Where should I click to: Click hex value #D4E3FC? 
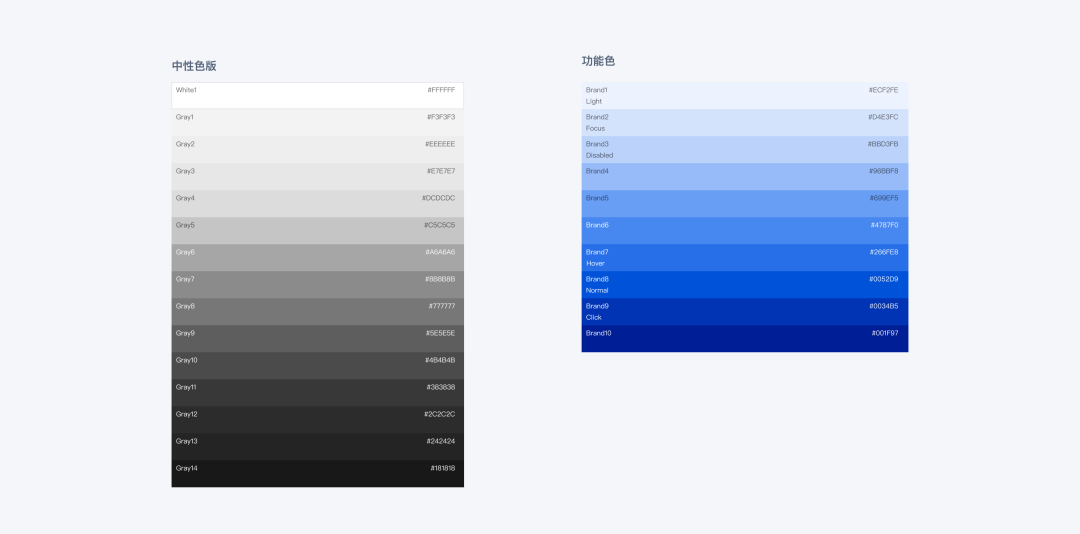(x=884, y=117)
